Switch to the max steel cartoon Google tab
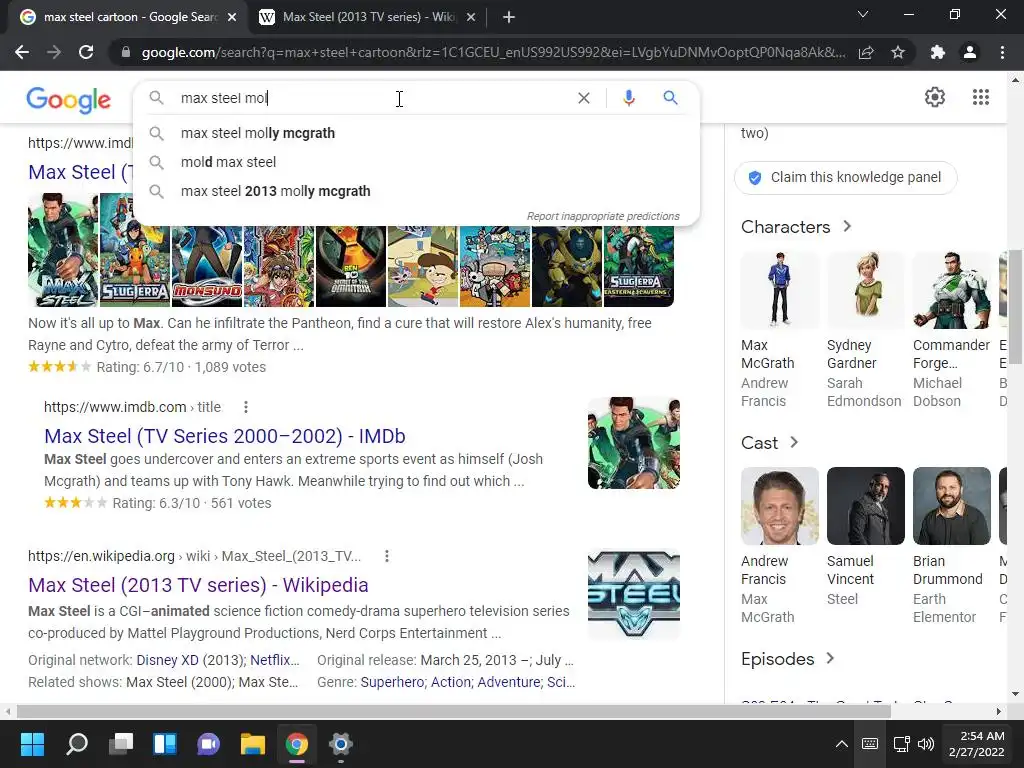The image size is (1024, 768). (x=129, y=17)
